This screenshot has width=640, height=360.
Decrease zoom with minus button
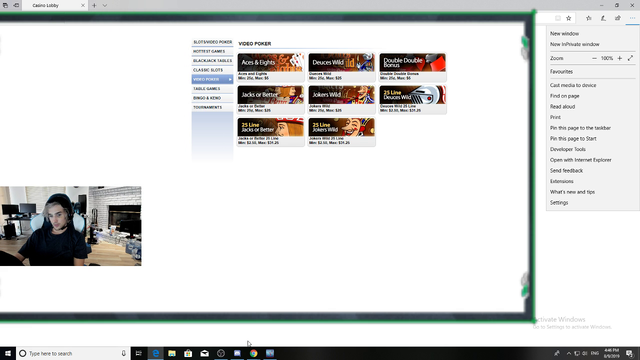594,58
